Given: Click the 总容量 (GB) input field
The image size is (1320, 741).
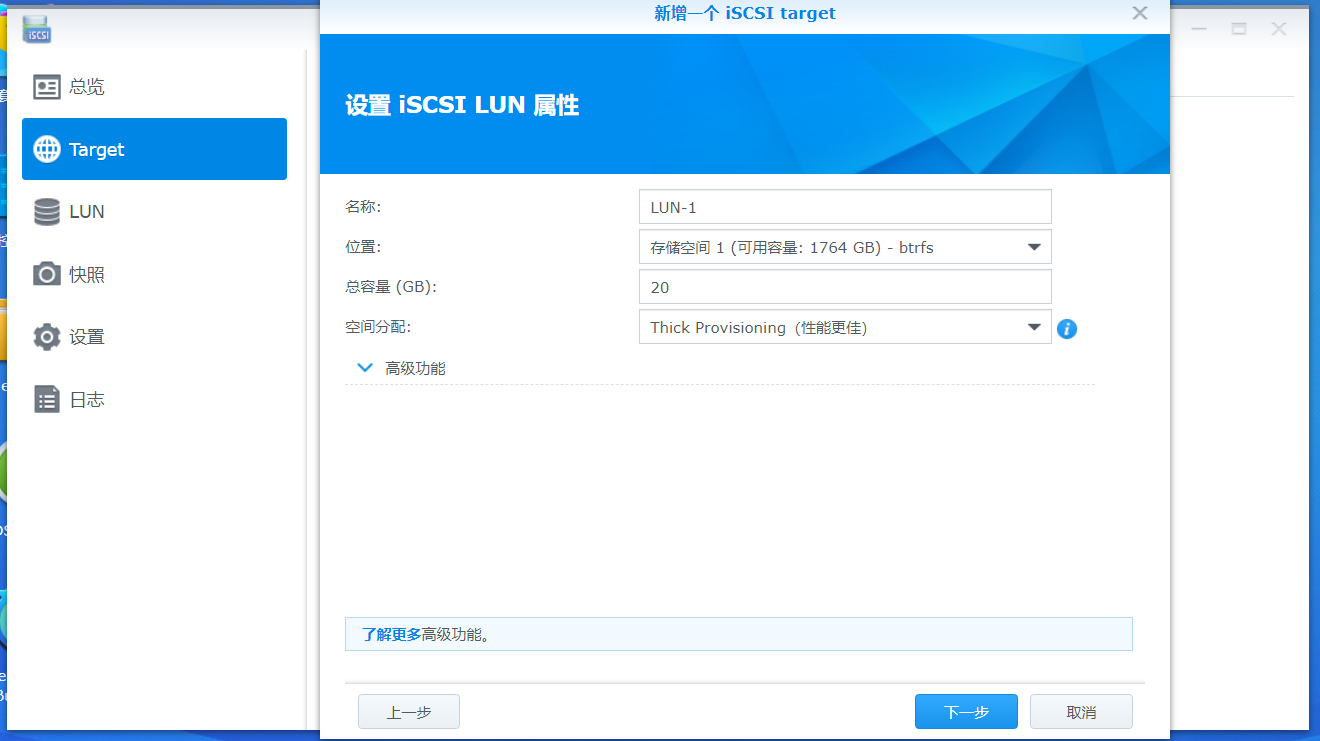Looking at the screenshot, I should pyautogui.click(x=844, y=287).
